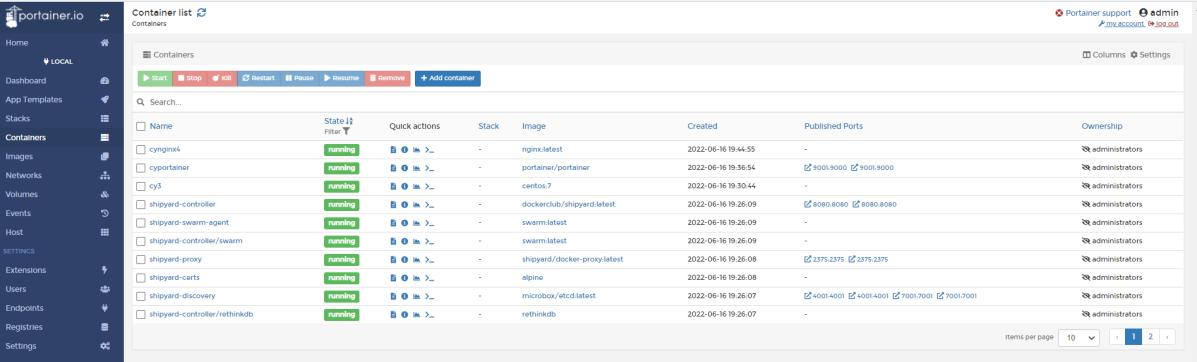This screenshot has width=1197, height=362.
Task: Select the shipyard-controller checkbox
Action: [x=140, y=205]
